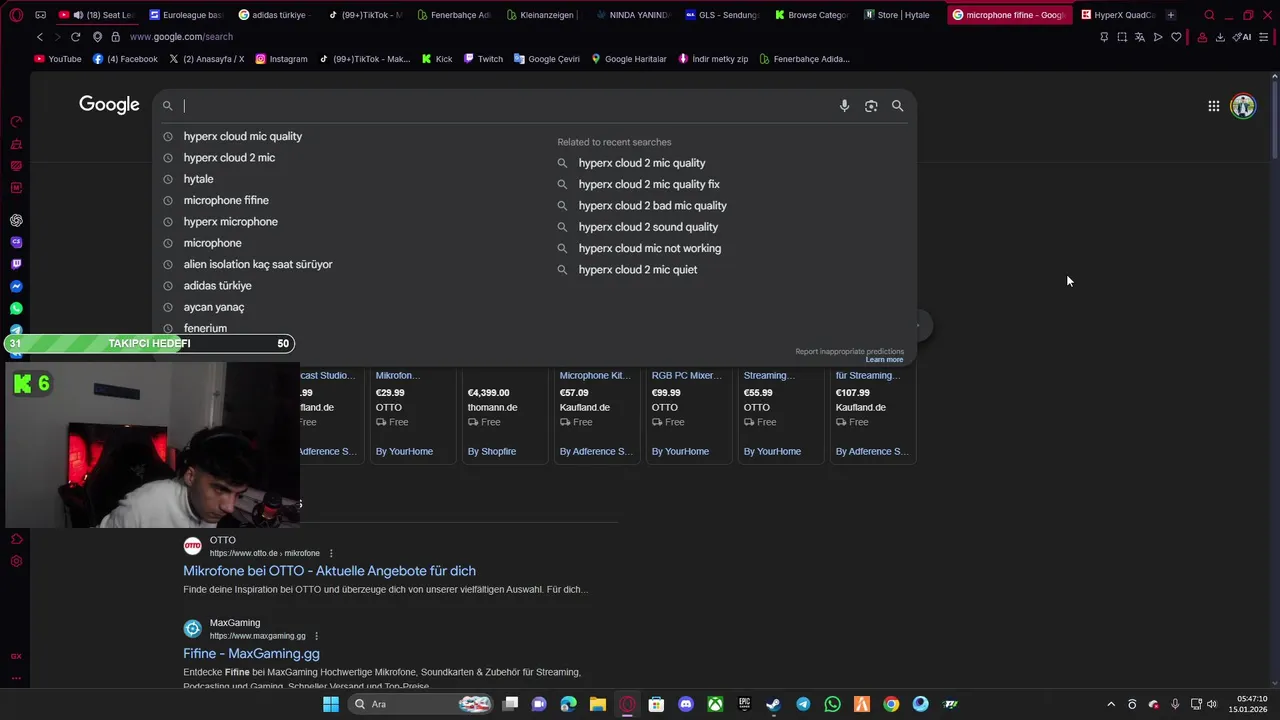Select suggestion 'hyperx cloud 2 mic'
Image resolution: width=1280 pixels, height=720 pixels.
point(229,158)
